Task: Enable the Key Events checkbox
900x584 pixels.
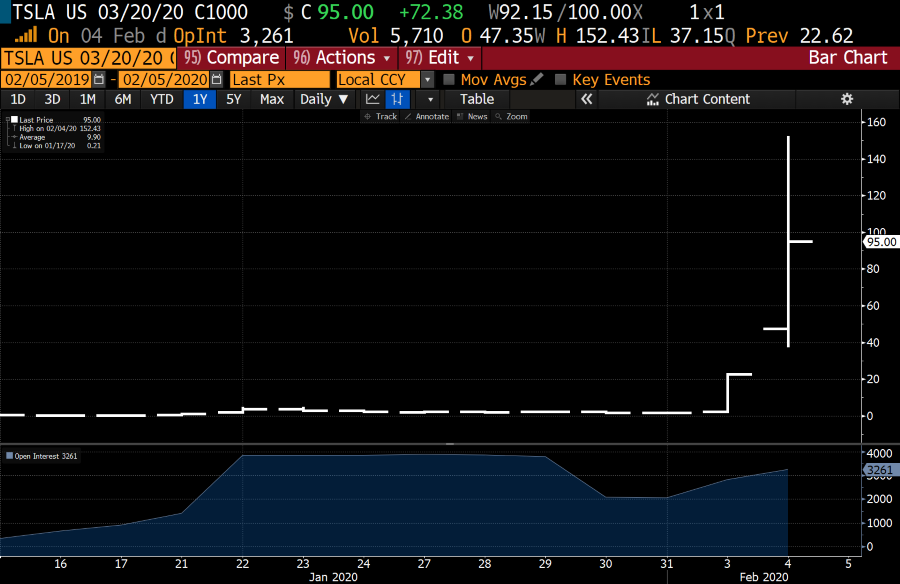Action: click(x=560, y=79)
